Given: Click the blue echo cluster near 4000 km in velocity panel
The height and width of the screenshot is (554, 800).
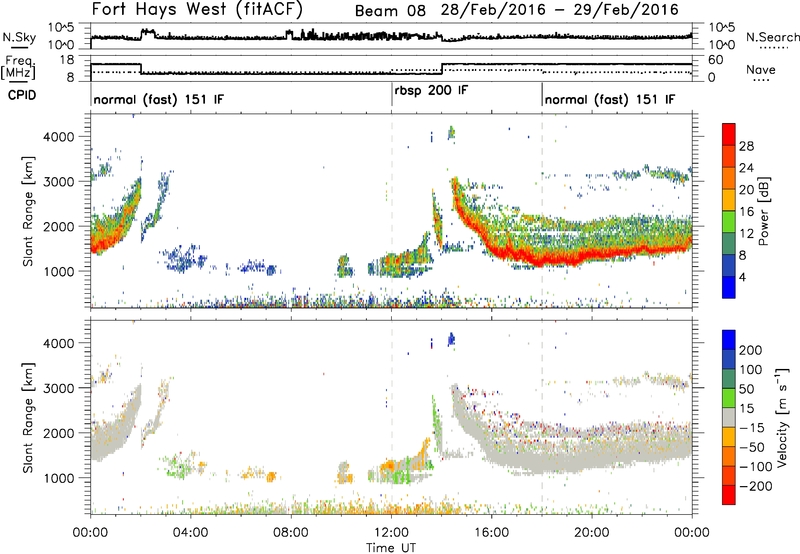Looking at the screenshot, I should 451,339.
